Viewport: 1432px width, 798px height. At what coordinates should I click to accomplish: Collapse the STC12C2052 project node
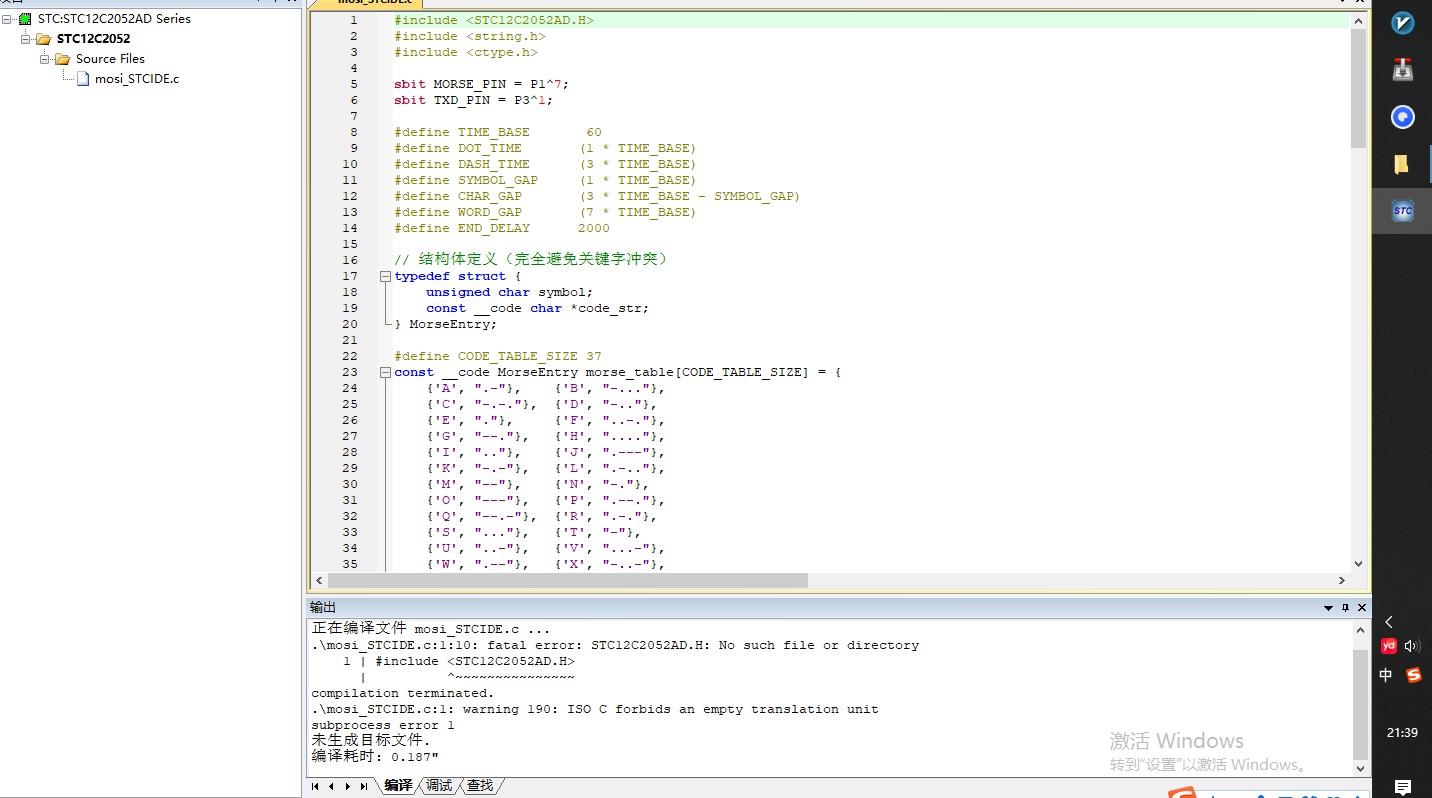[x=26, y=39]
